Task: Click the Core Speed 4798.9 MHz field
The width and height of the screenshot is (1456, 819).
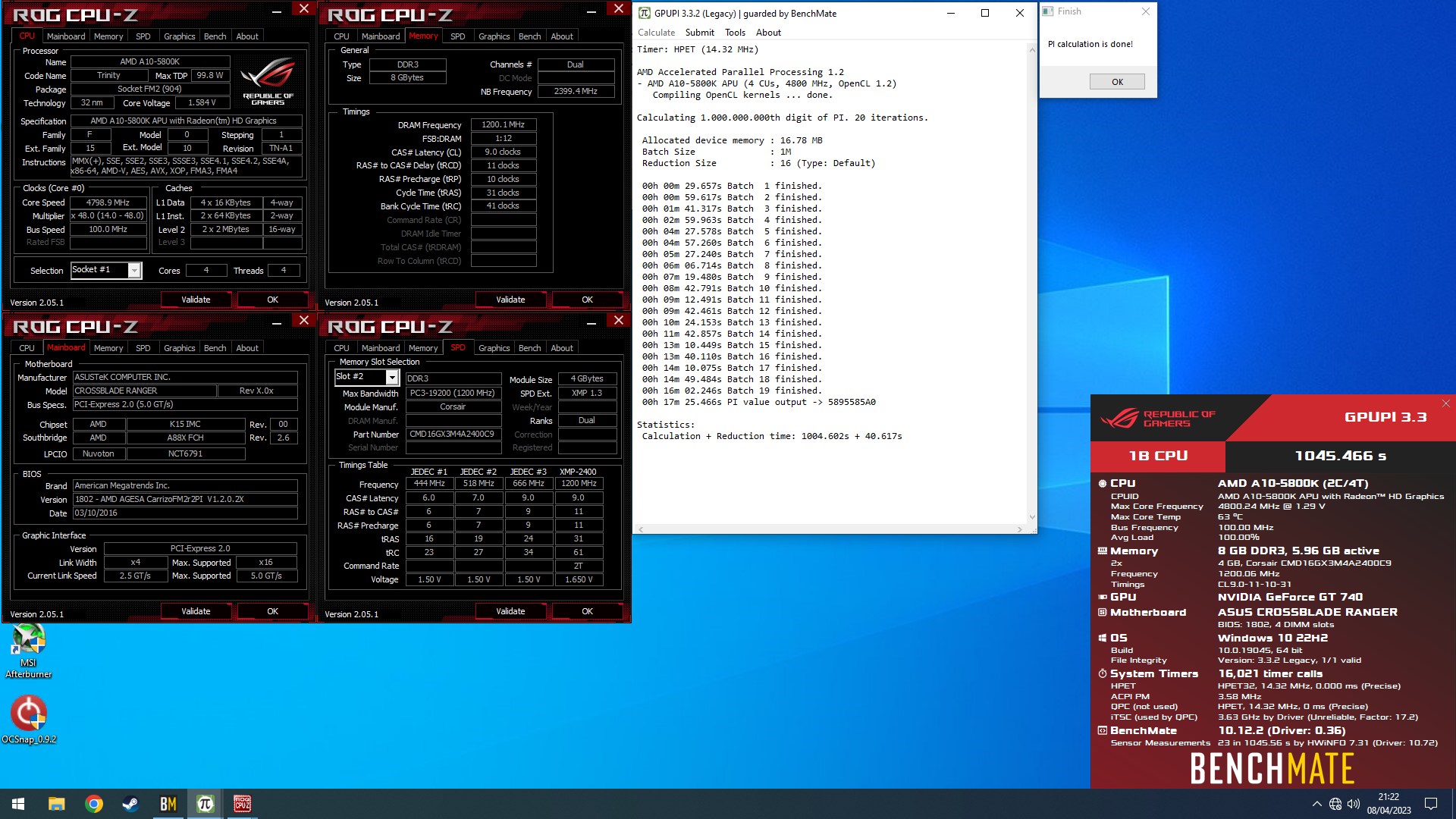Action: (x=108, y=202)
